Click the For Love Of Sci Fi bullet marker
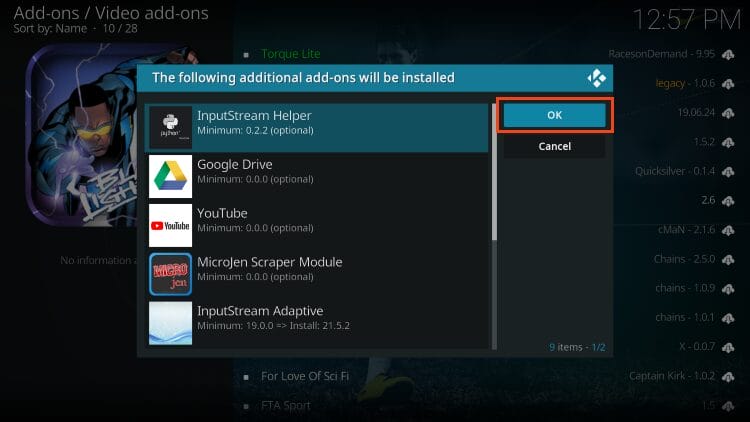Viewport: 750px width, 422px height. pos(246,377)
